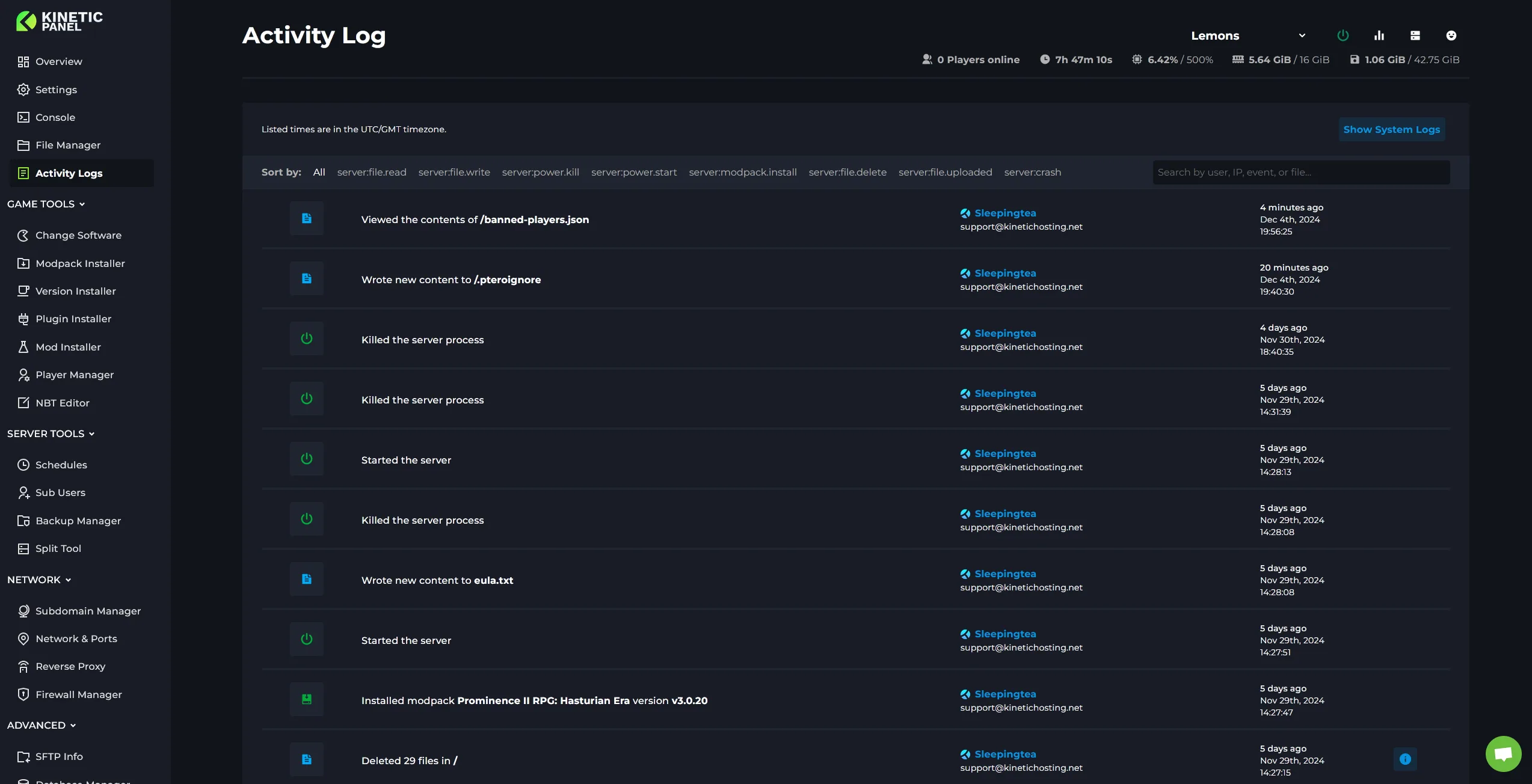Viewport: 1532px width, 784px height.
Task: Enable the server:crash log filter
Action: [1033, 172]
